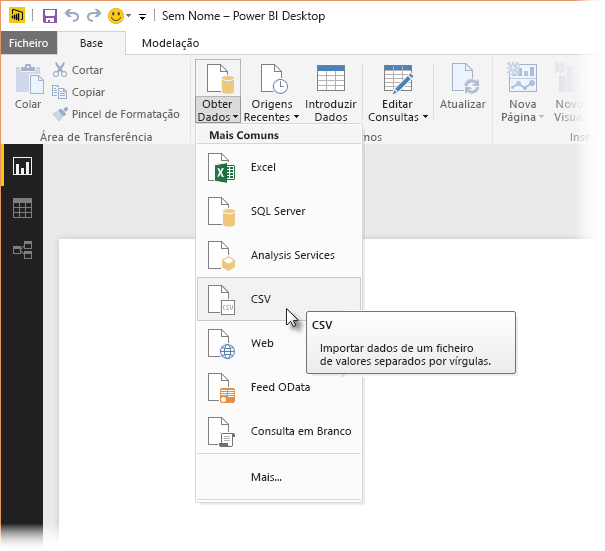Redo the last action
Image resolution: width=605 pixels, height=551 pixels.
93,16
